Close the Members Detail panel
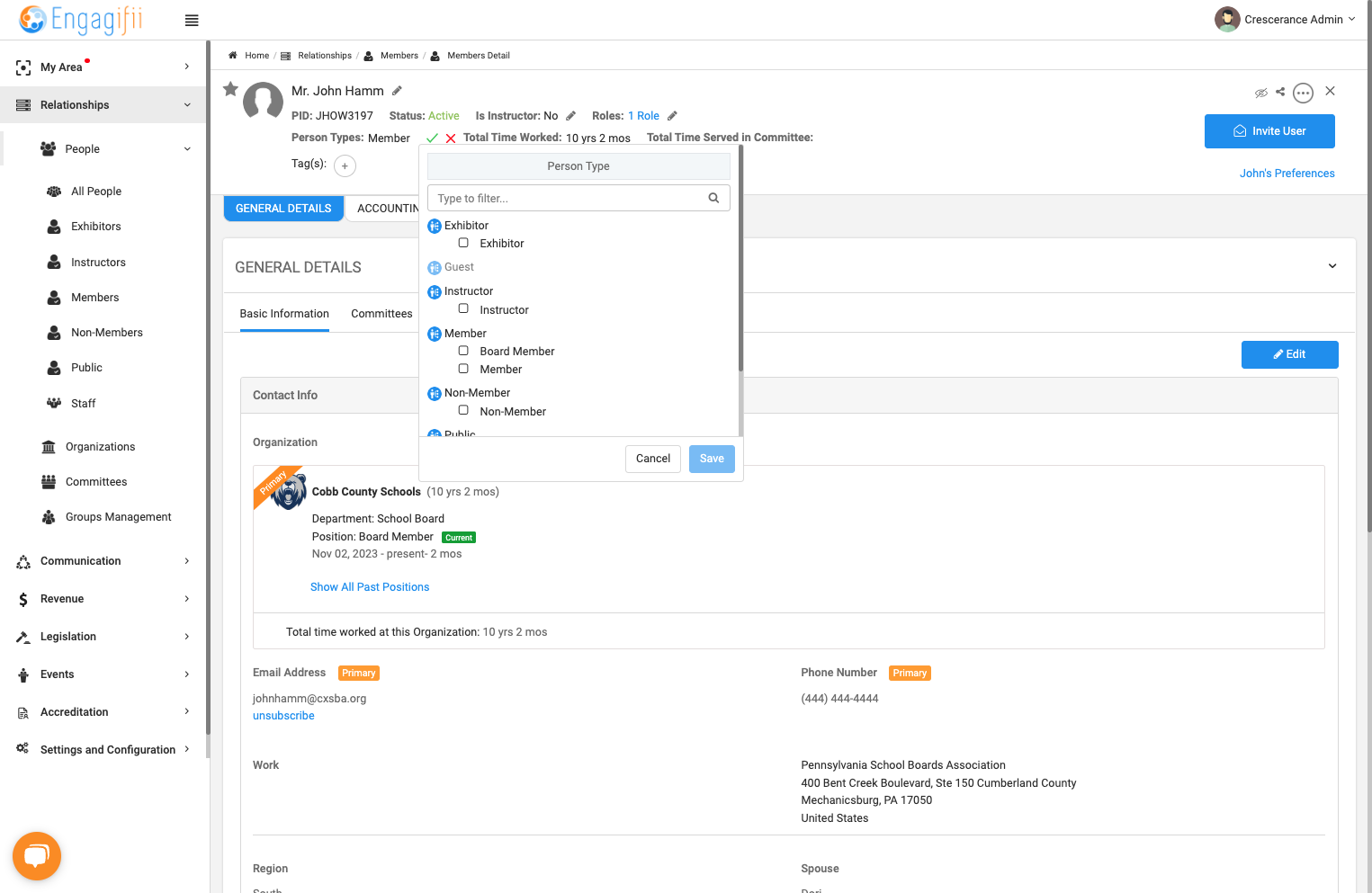This screenshot has height=893, width=1372. (1330, 91)
